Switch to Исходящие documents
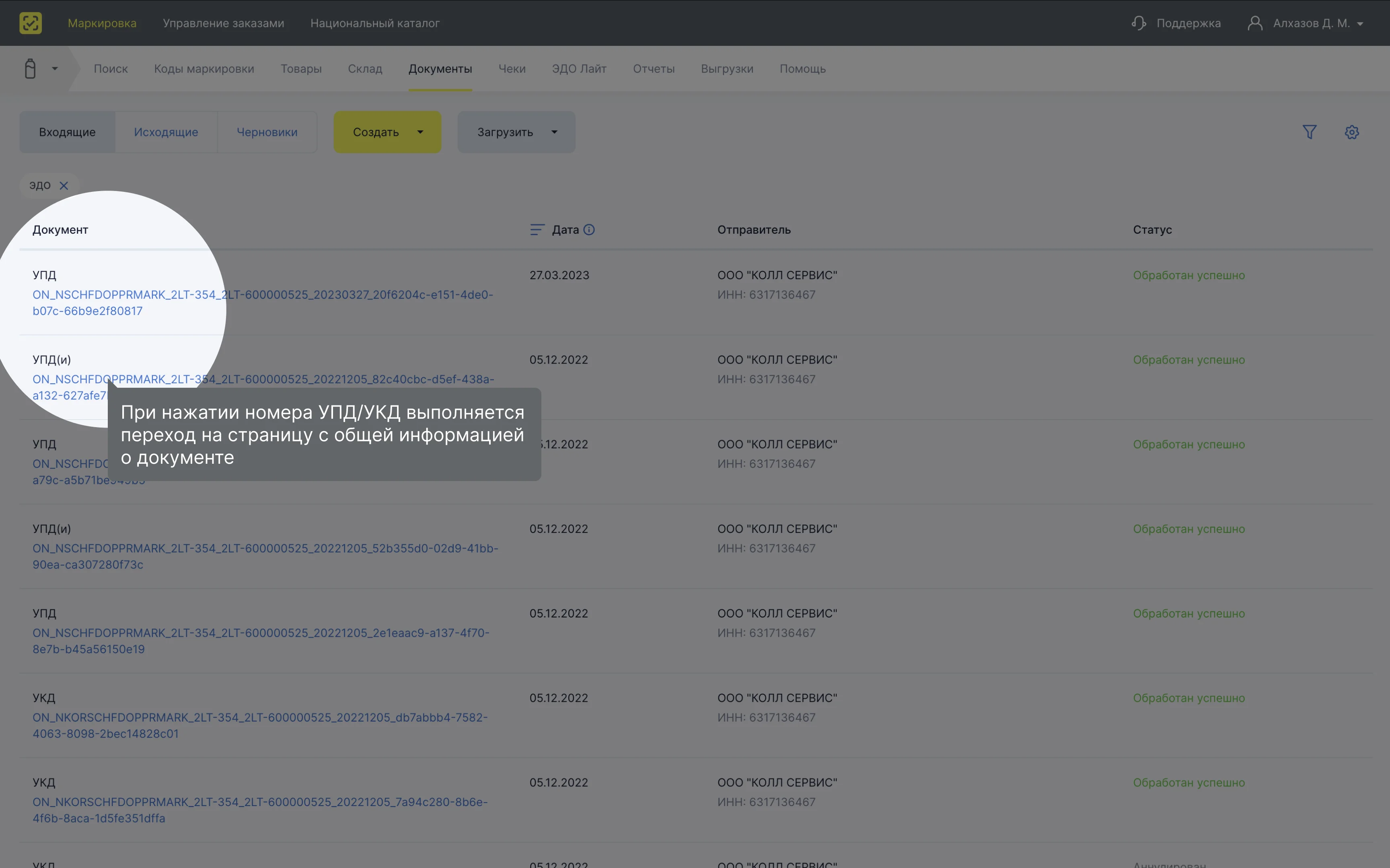The height and width of the screenshot is (868, 1390). pos(166,132)
